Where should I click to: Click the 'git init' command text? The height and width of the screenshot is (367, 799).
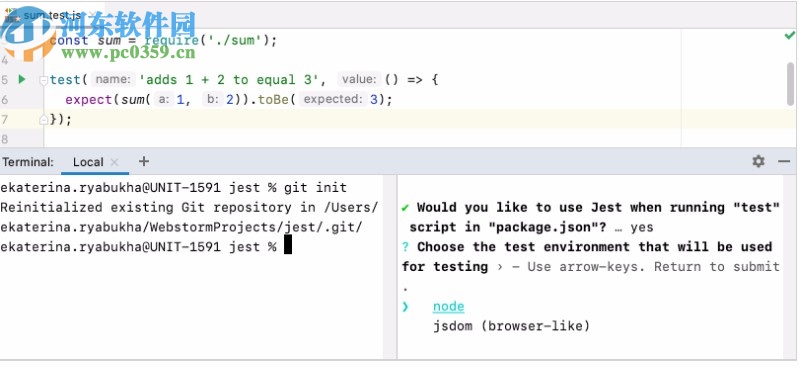pos(315,188)
